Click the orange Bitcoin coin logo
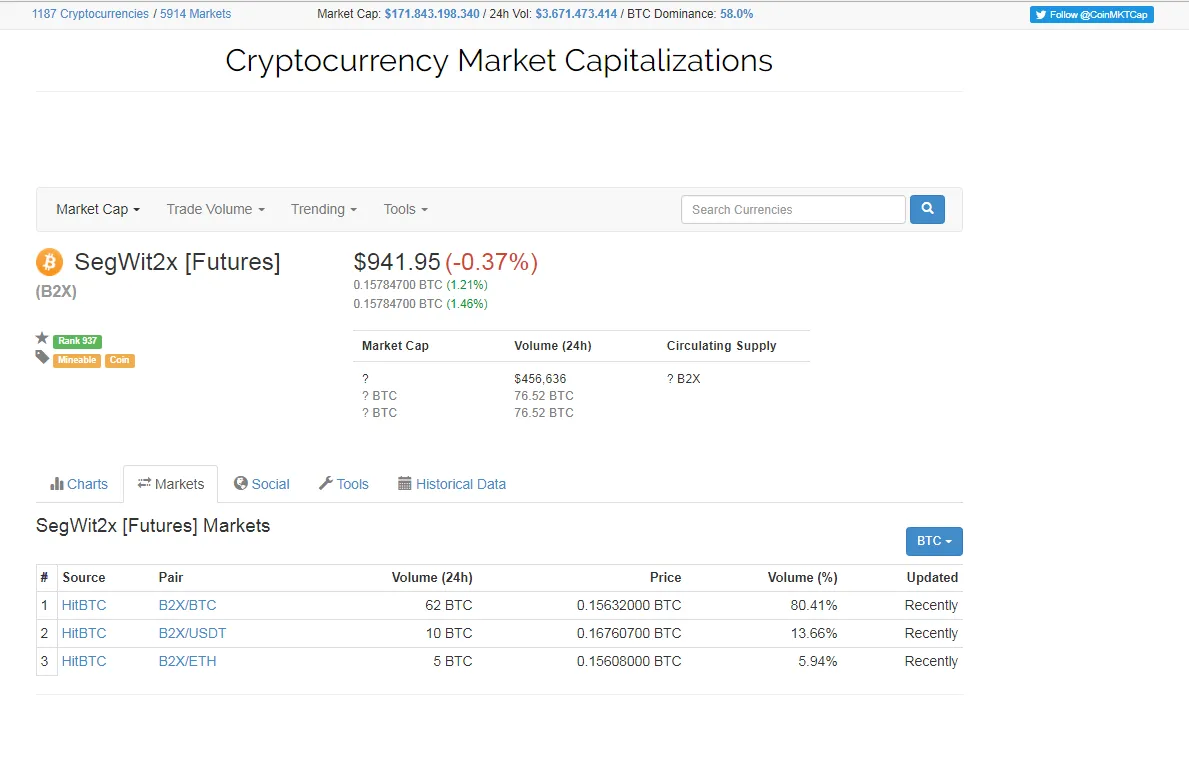This screenshot has width=1189, height=763. pos(49,262)
